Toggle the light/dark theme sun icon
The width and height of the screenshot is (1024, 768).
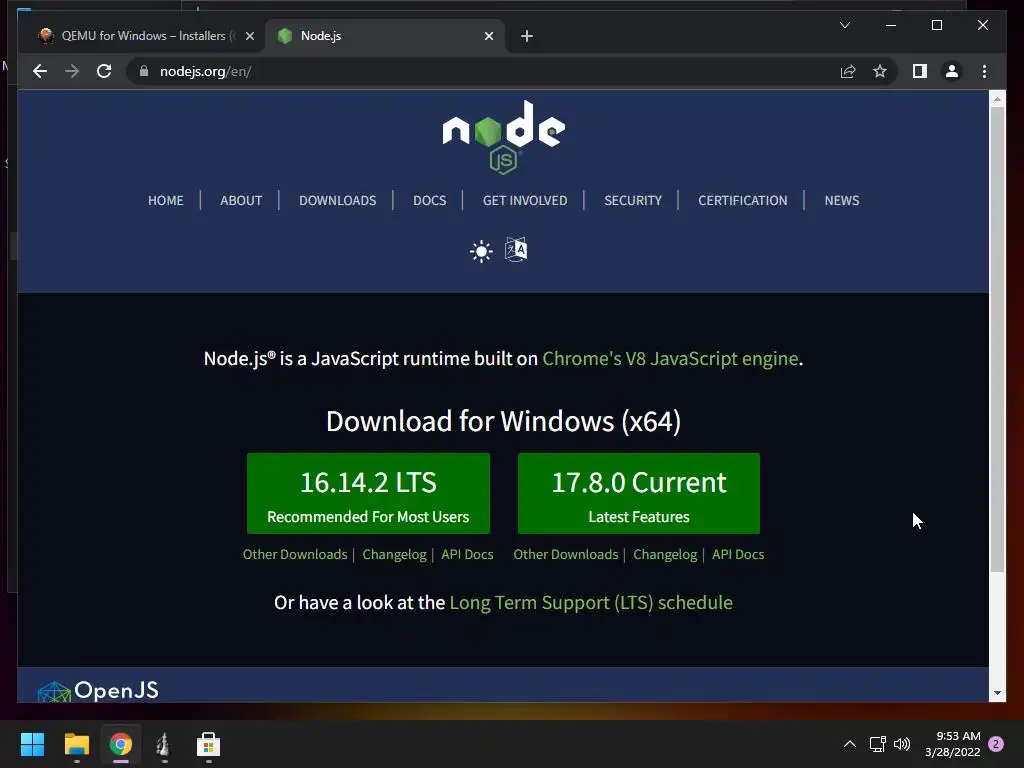tap(481, 251)
